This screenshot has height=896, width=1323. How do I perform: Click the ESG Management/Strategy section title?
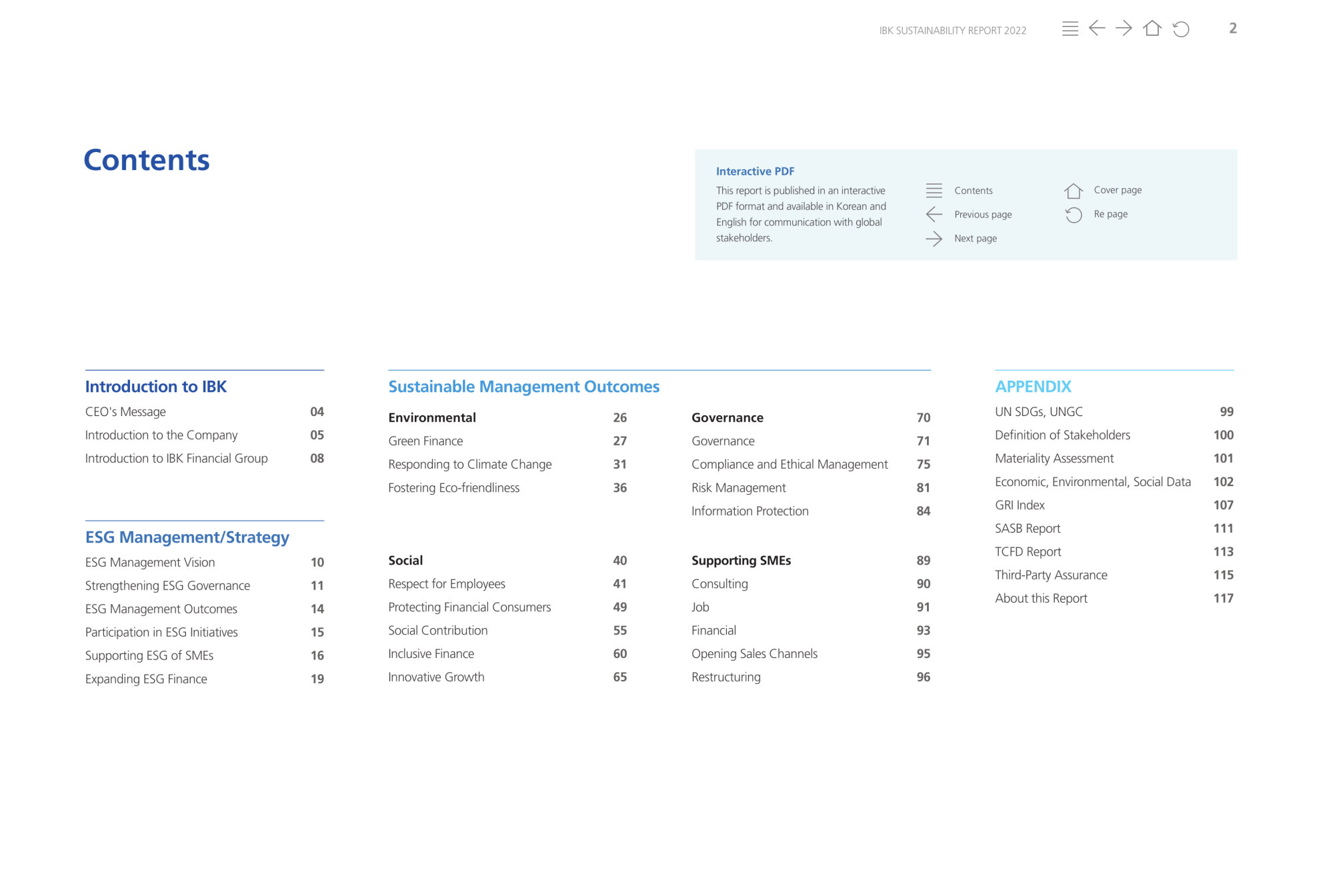point(187,537)
